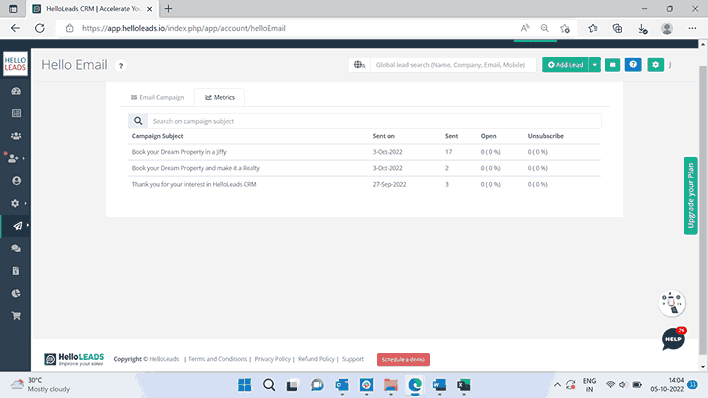Open the HelloLeads copyright link

tap(164, 359)
